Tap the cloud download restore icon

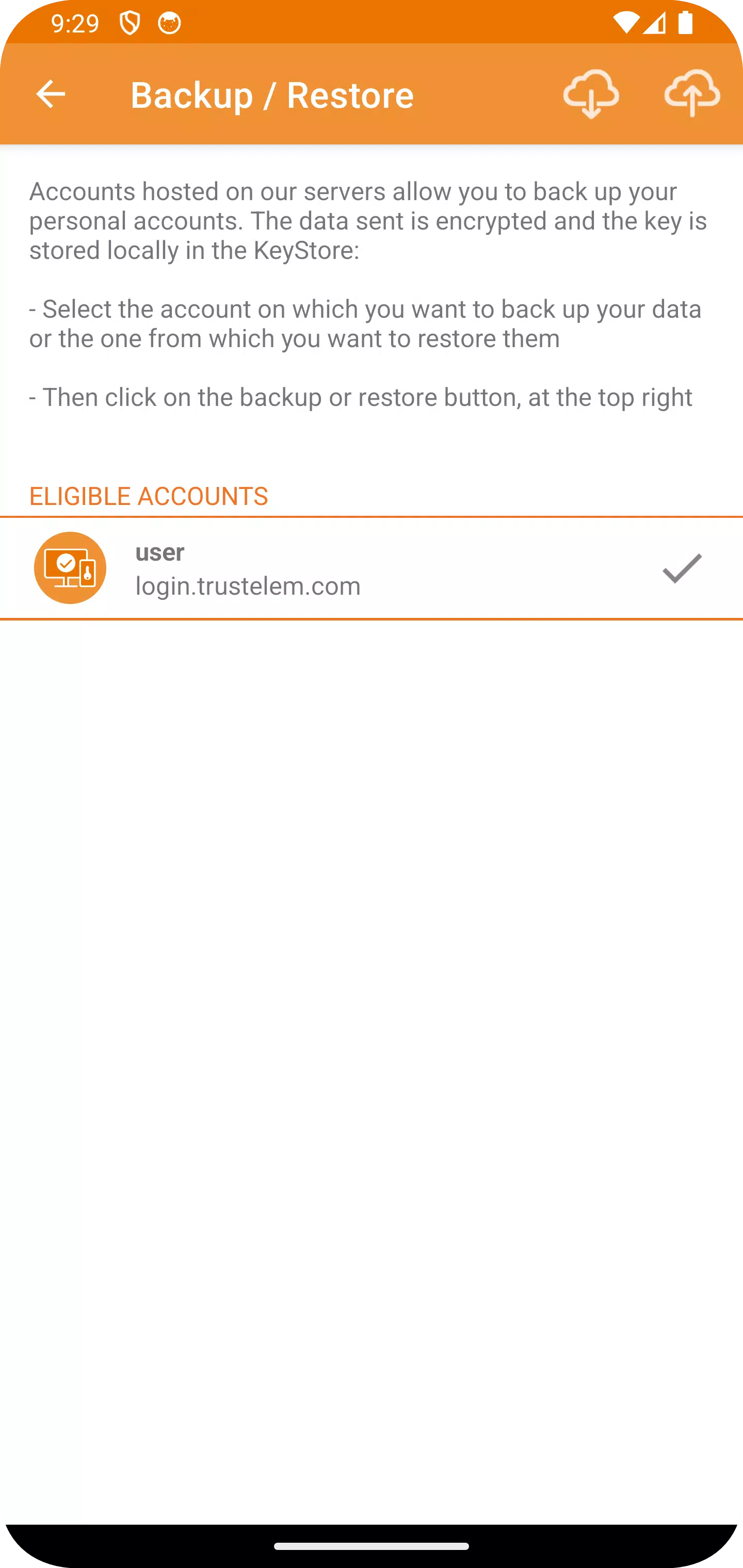coord(591,94)
